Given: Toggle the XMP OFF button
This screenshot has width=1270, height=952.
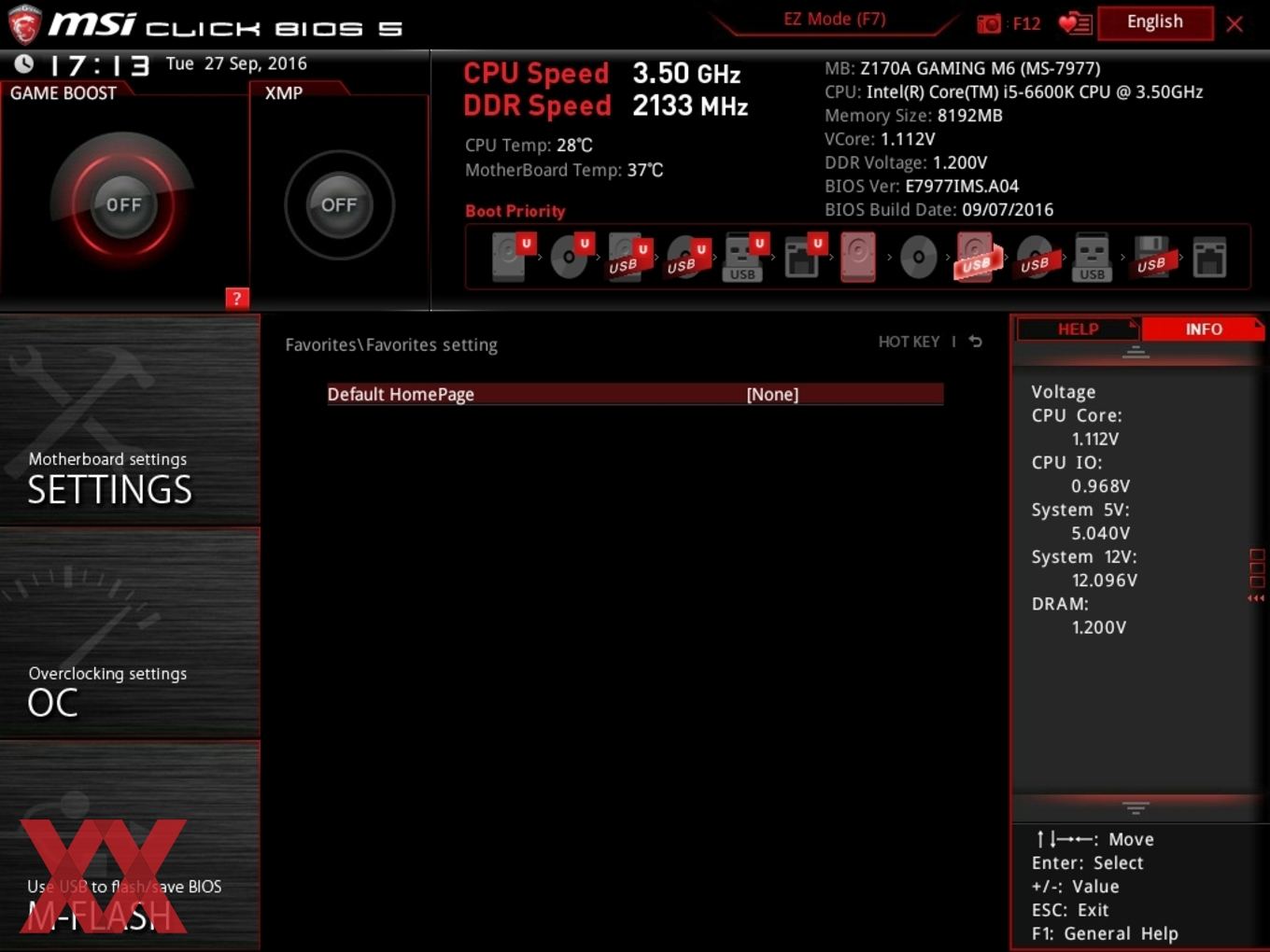Looking at the screenshot, I should click(x=339, y=204).
